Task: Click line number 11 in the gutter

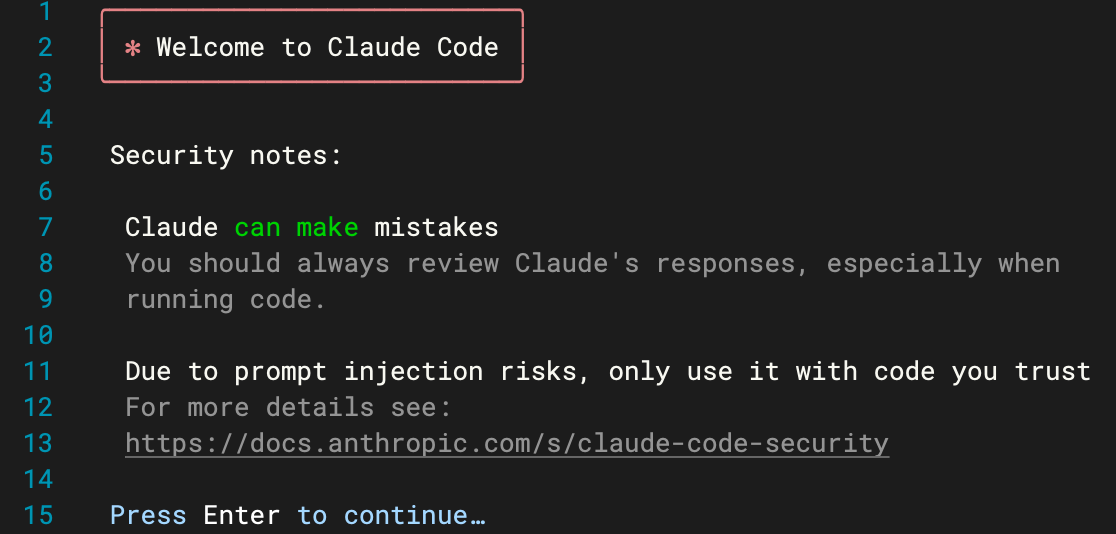Action: click(37, 371)
